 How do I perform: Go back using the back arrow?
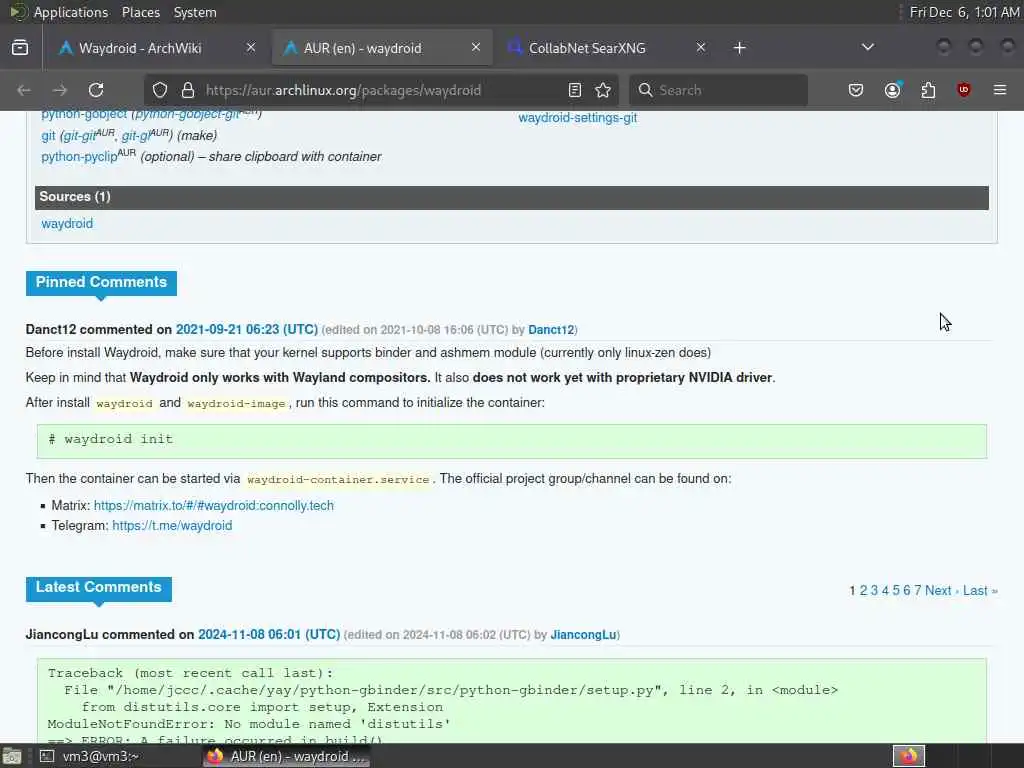(24, 90)
